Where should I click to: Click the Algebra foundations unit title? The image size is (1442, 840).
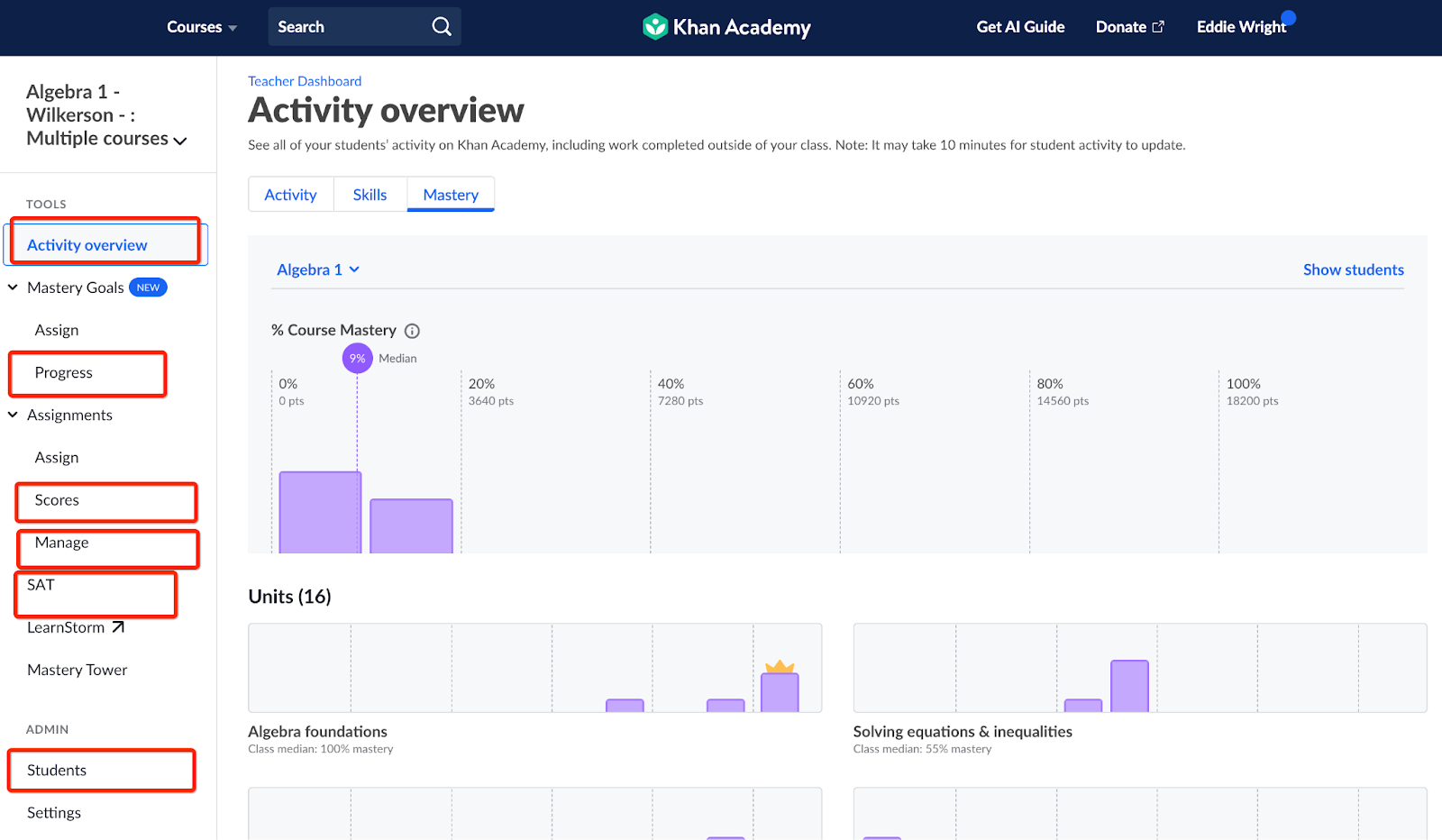(x=318, y=732)
